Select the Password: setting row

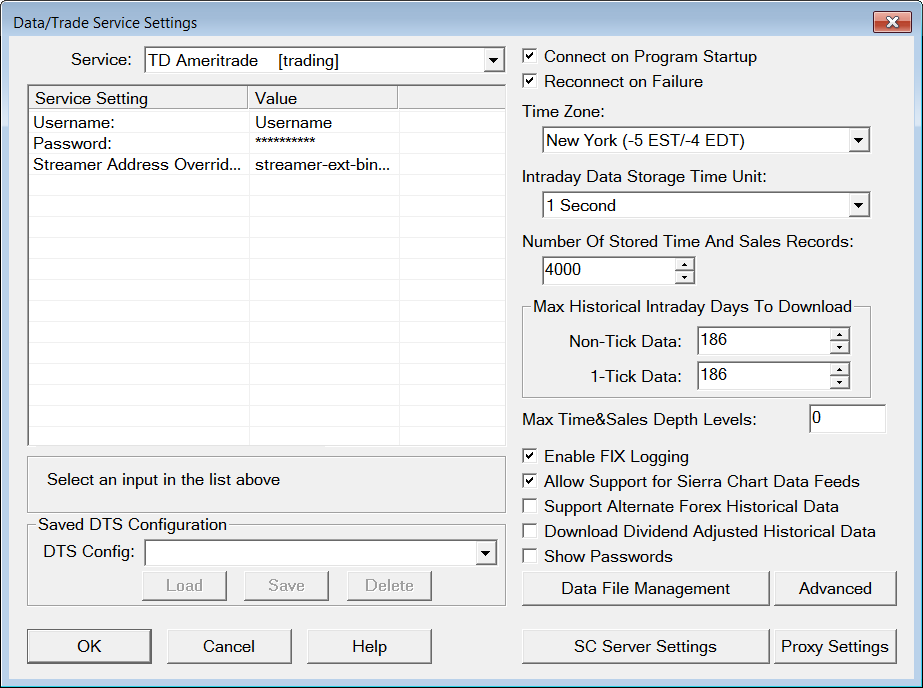coord(267,143)
